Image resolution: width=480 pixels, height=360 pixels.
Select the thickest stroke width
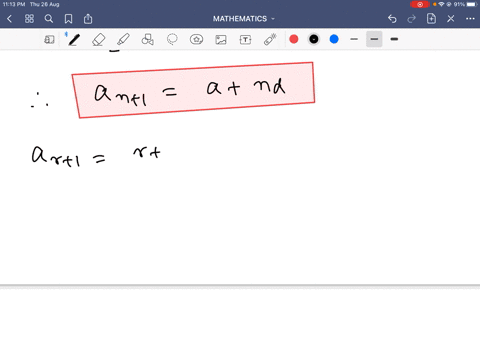[394, 39]
